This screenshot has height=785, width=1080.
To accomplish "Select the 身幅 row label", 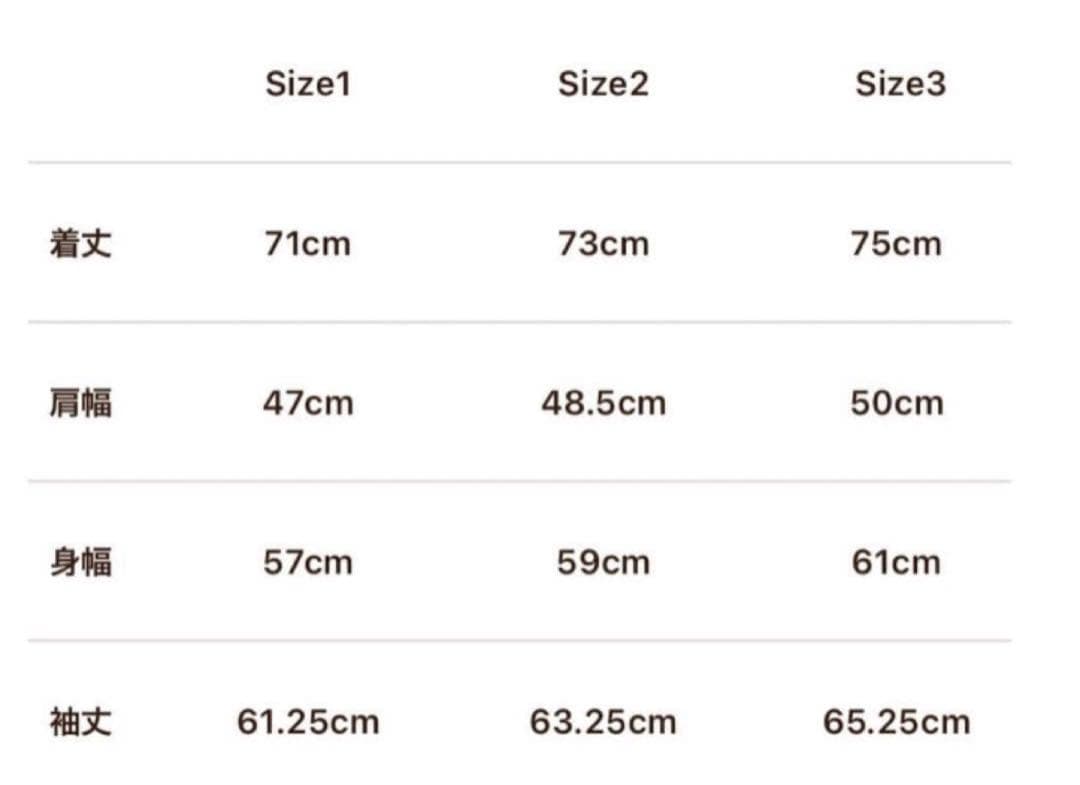I will click(80, 562).
